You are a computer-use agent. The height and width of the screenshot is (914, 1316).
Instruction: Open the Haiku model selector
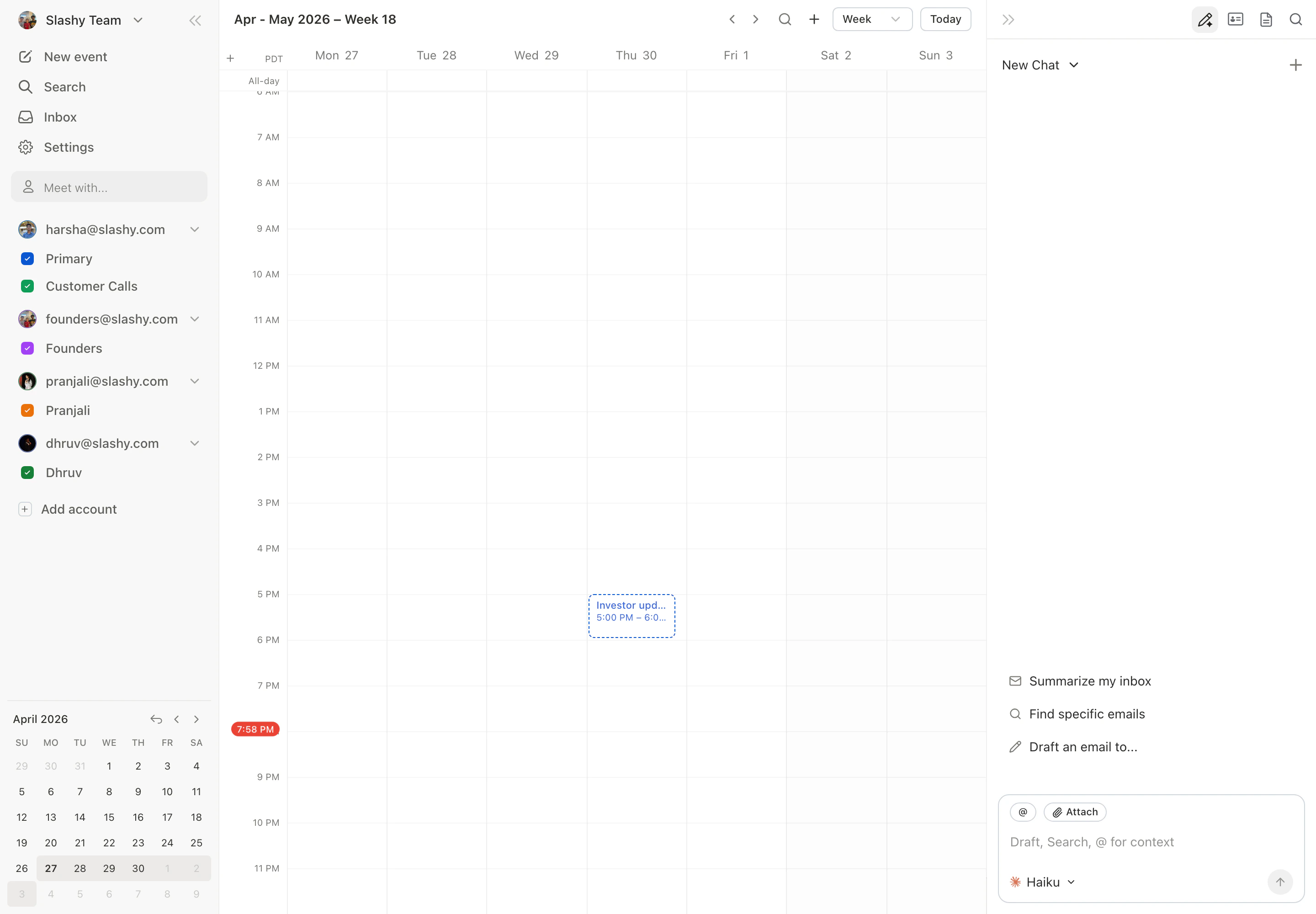point(1042,882)
